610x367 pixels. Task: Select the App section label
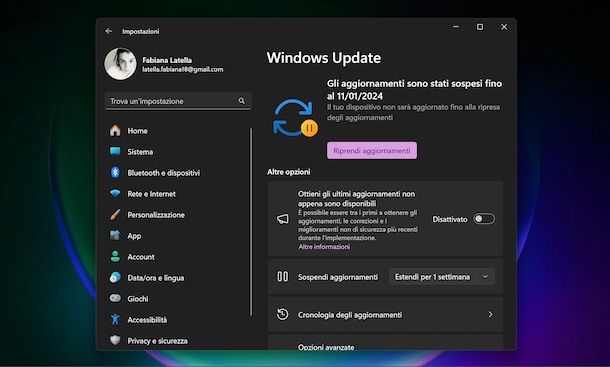(134, 236)
